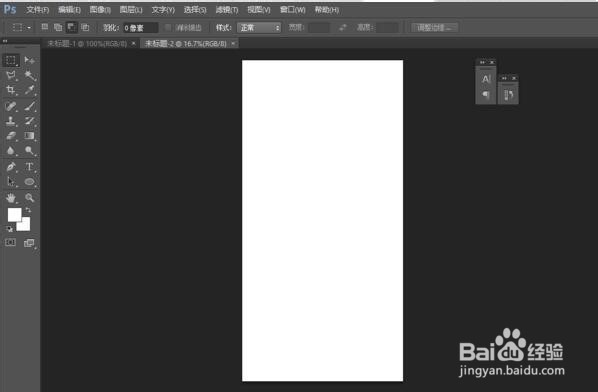Open the 文件(F) menu
The width and height of the screenshot is (598, 392).
coord(37,10)
